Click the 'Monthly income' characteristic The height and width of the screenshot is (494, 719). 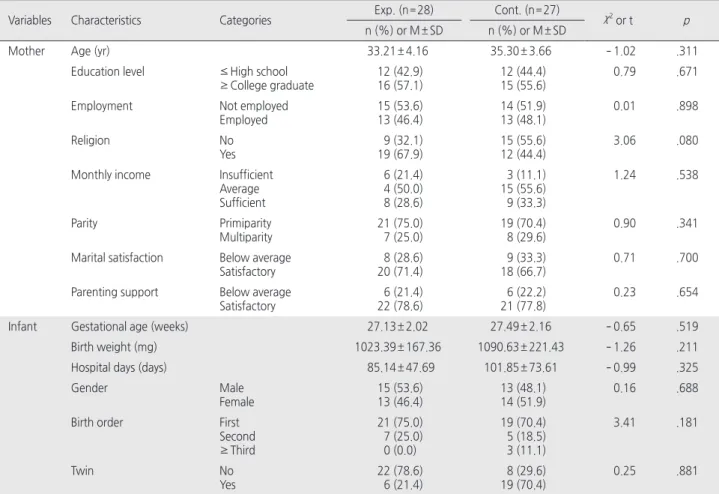pos(111,175)
